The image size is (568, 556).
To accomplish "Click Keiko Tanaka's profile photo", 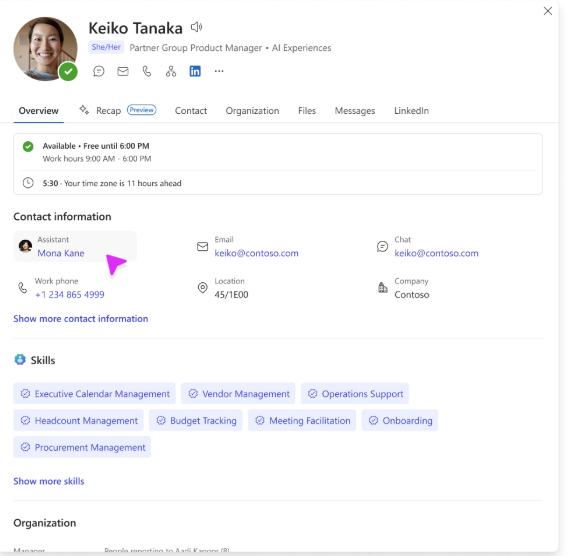I will pos(45,48).
